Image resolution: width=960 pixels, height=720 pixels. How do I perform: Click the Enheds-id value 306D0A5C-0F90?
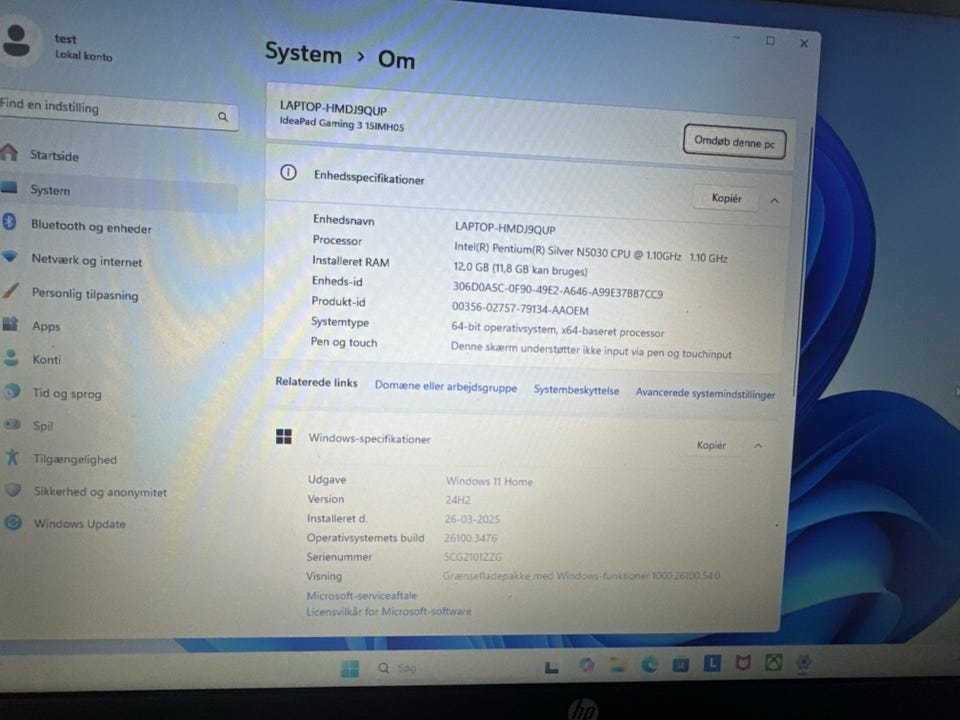557,290
